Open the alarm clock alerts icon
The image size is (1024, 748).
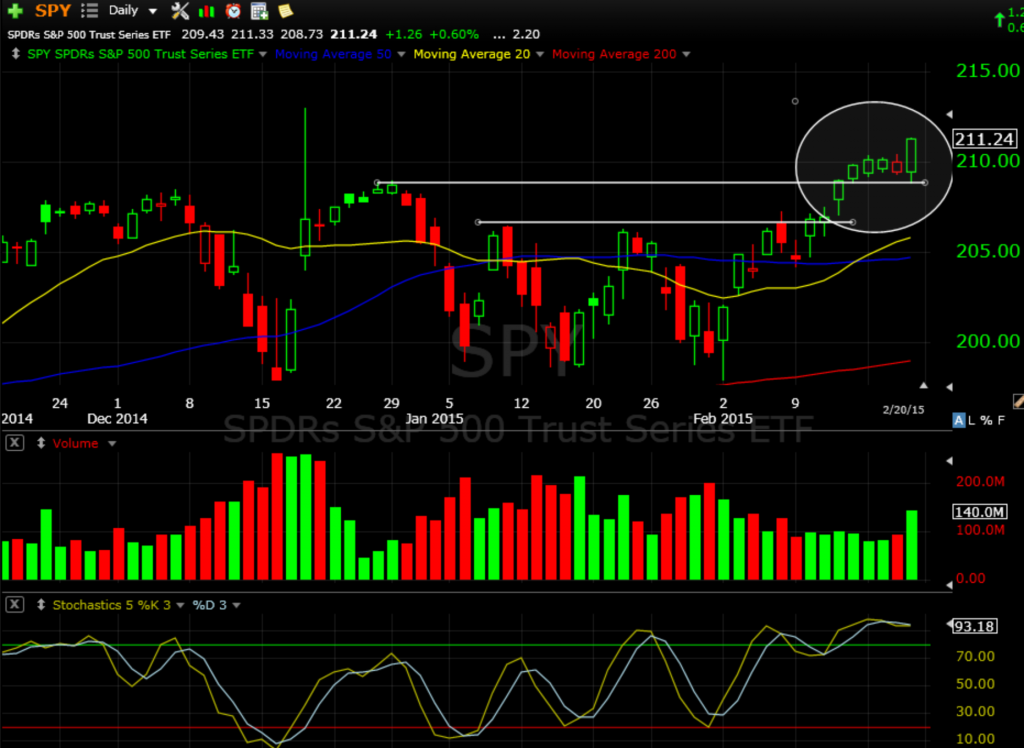pos(232,10)
